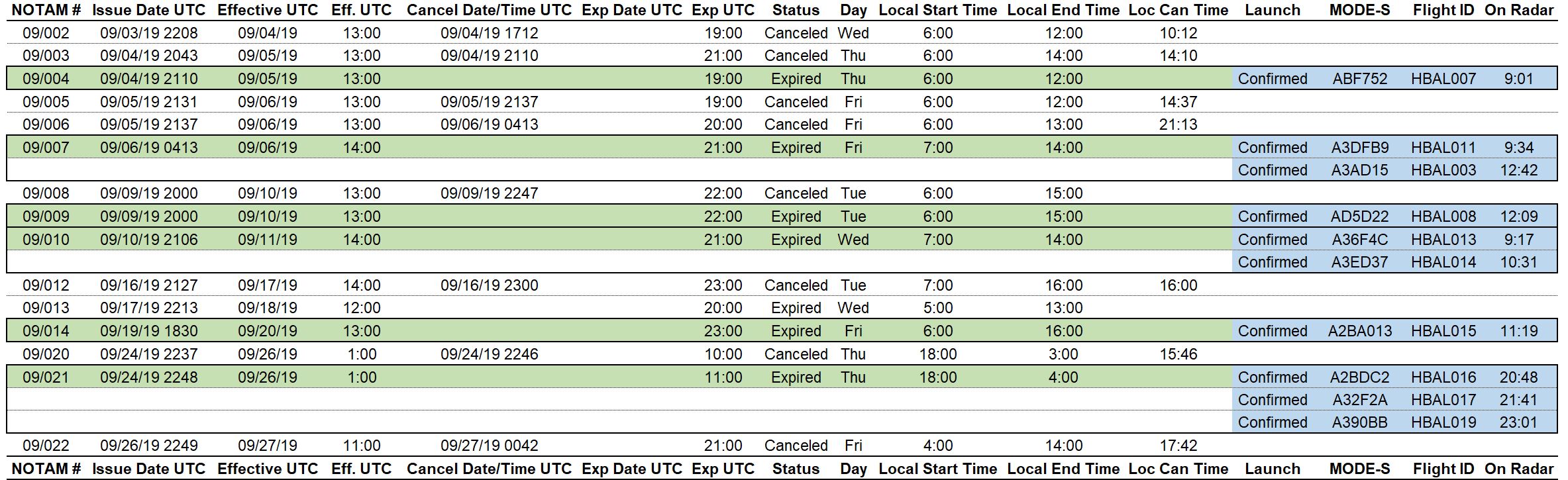Select the NOTAM 09/013 cell
Viewport: 1568px width, 480px height.
(x=46, y=308)
